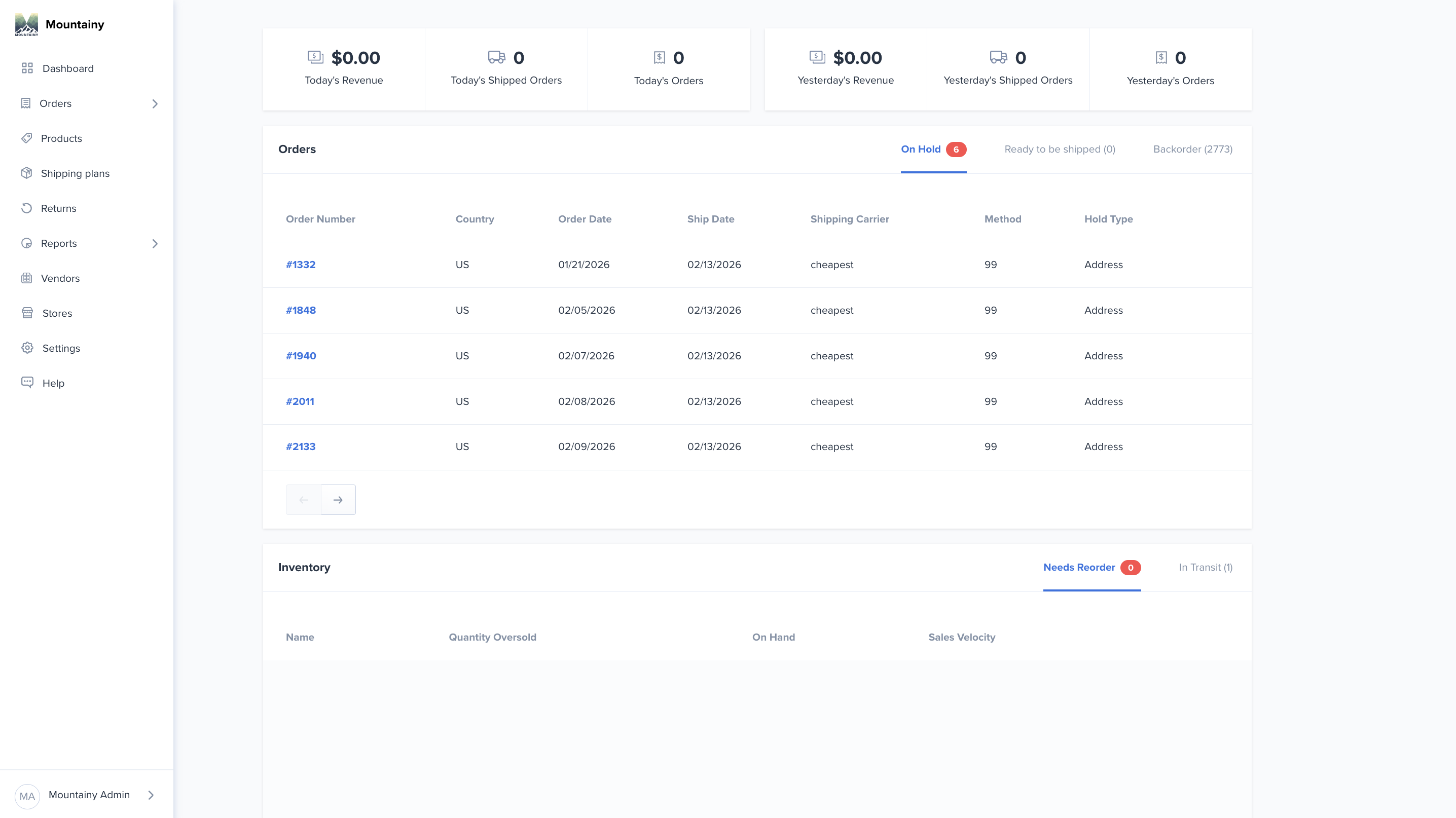Click the Method column header

pos(1003,219)
